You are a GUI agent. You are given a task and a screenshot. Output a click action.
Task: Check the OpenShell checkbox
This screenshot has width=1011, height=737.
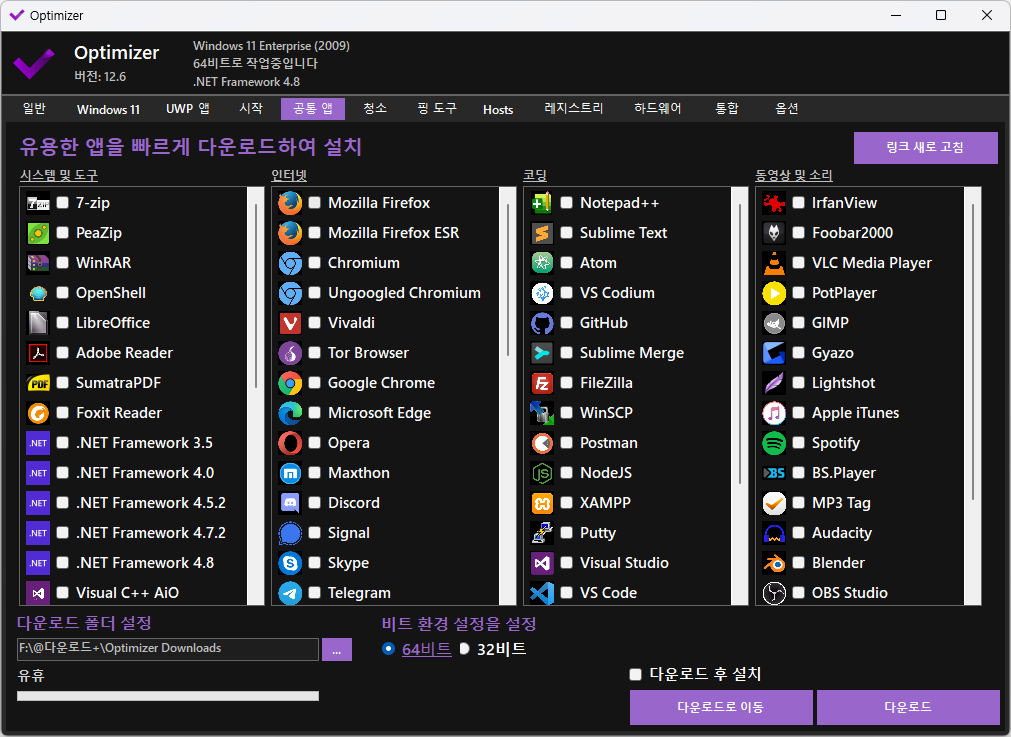tap(63, 293)
